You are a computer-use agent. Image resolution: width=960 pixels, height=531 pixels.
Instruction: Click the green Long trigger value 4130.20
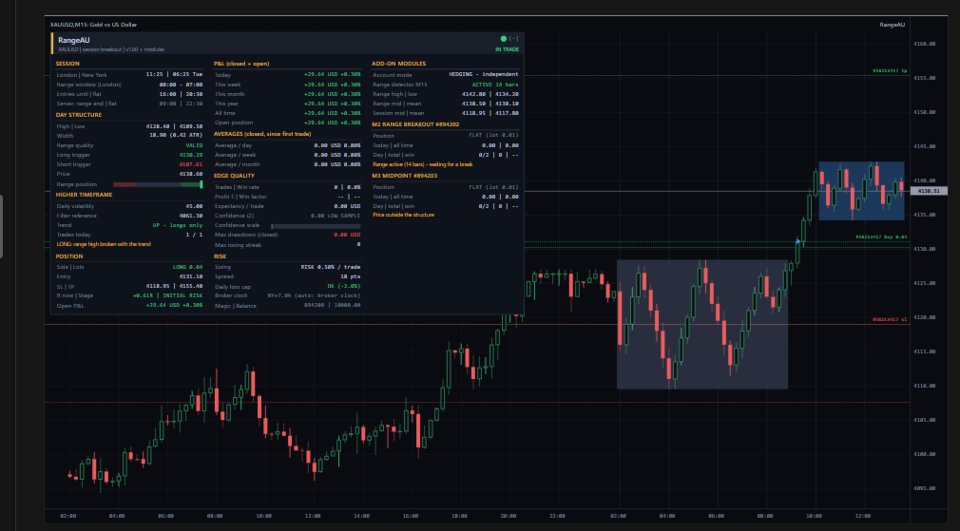191,155
